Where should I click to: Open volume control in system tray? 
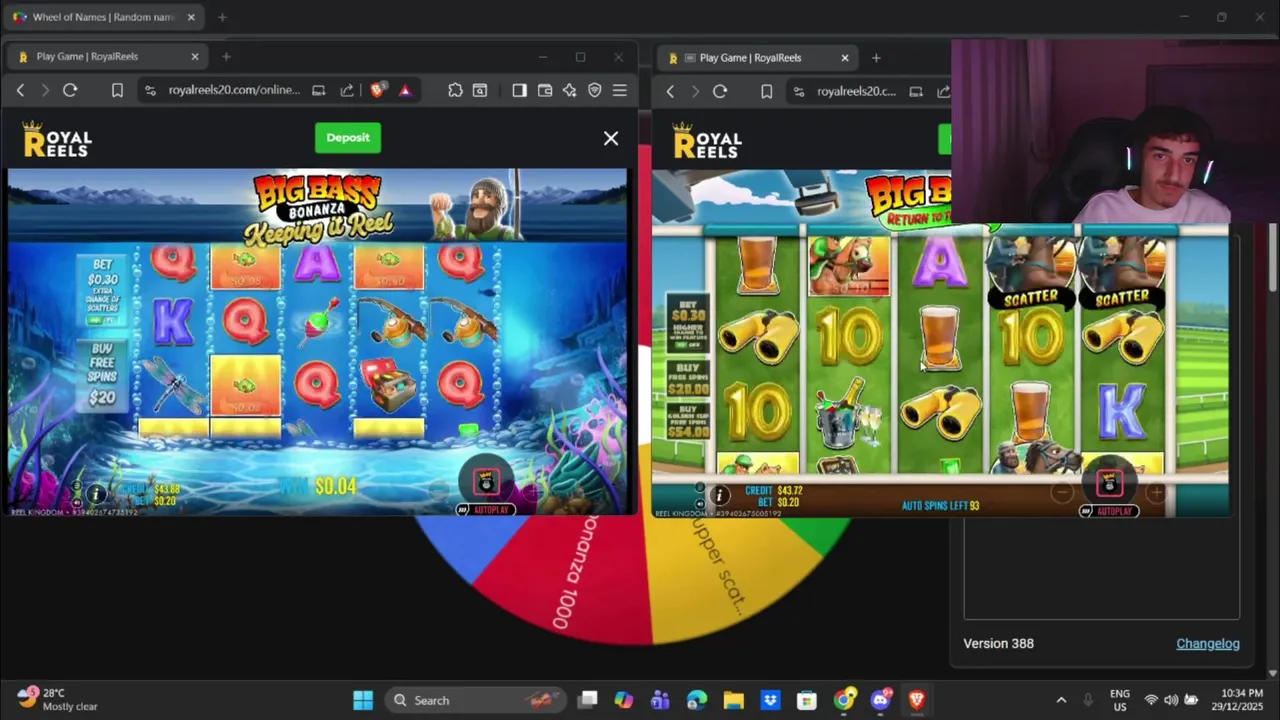click(1171, 700)
